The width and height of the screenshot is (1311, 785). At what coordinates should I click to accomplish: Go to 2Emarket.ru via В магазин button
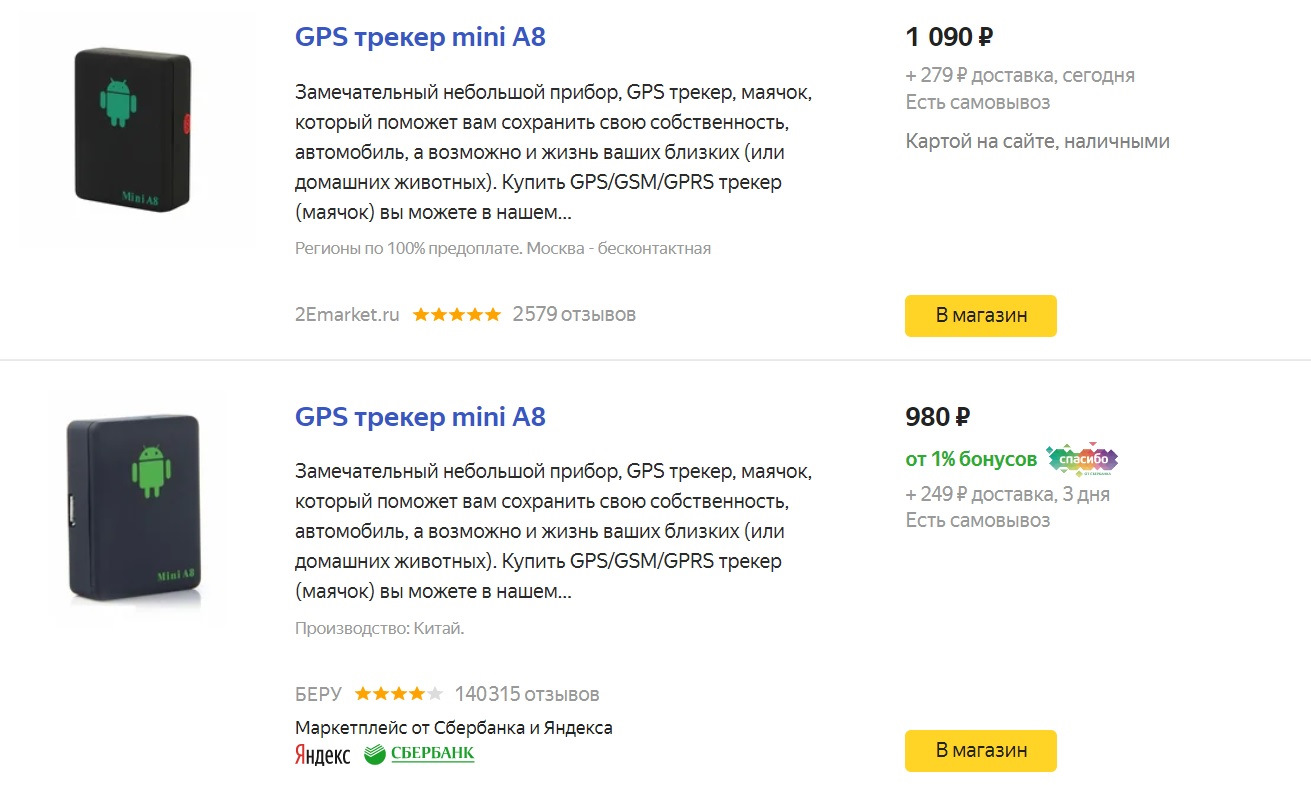981,315
